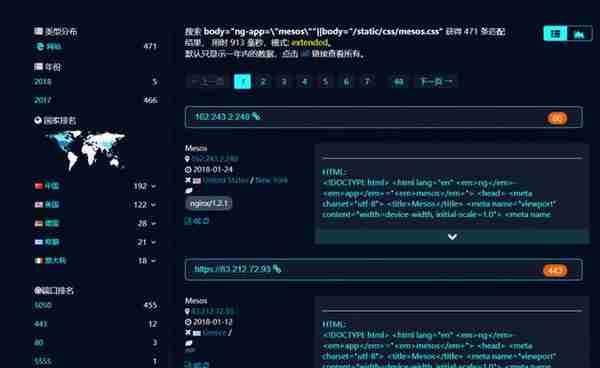Viewport: 600px width, 368px height.
Task: Filter results by port 443
Action: 41,324
